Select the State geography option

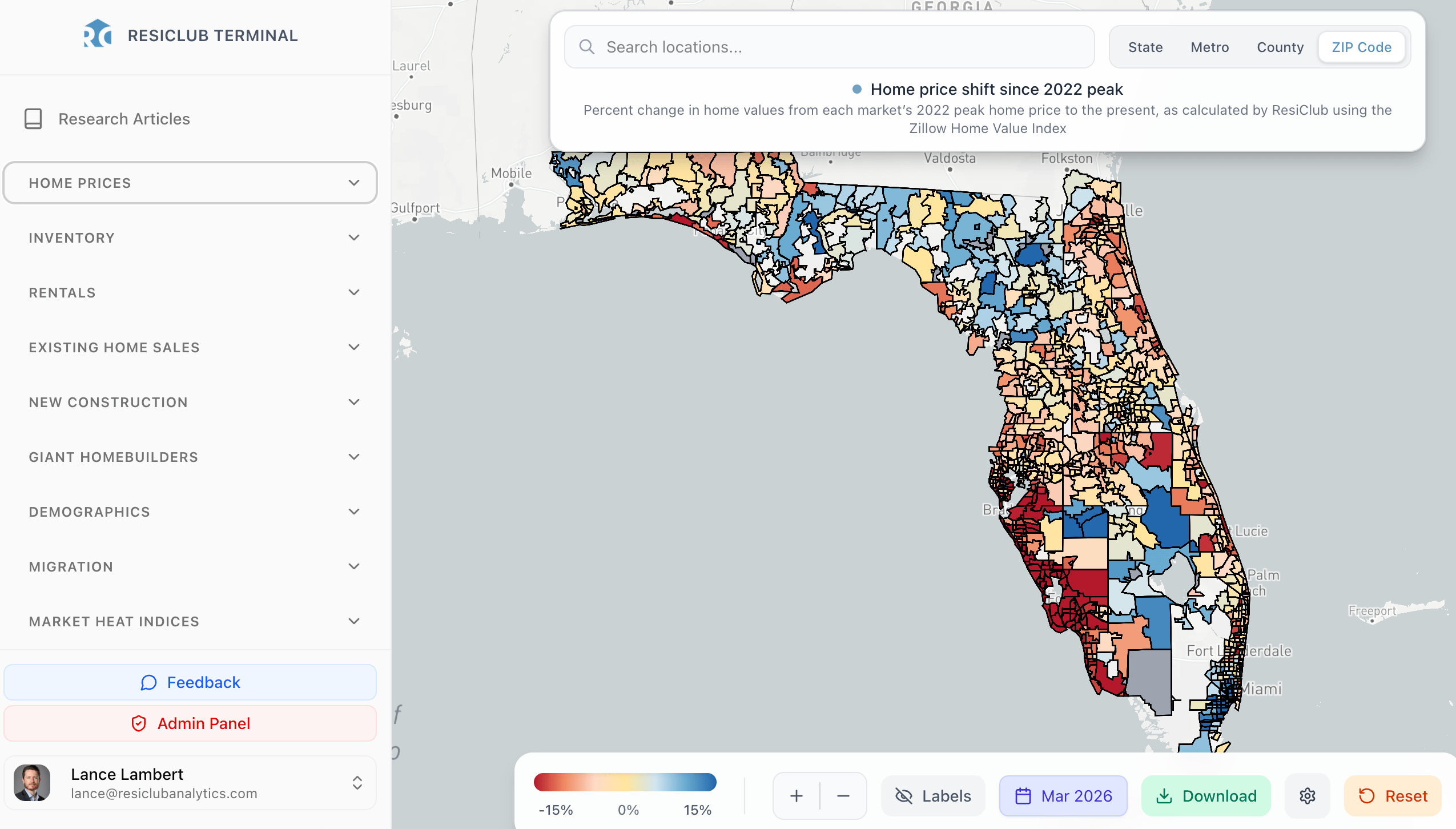point(1145,47)
